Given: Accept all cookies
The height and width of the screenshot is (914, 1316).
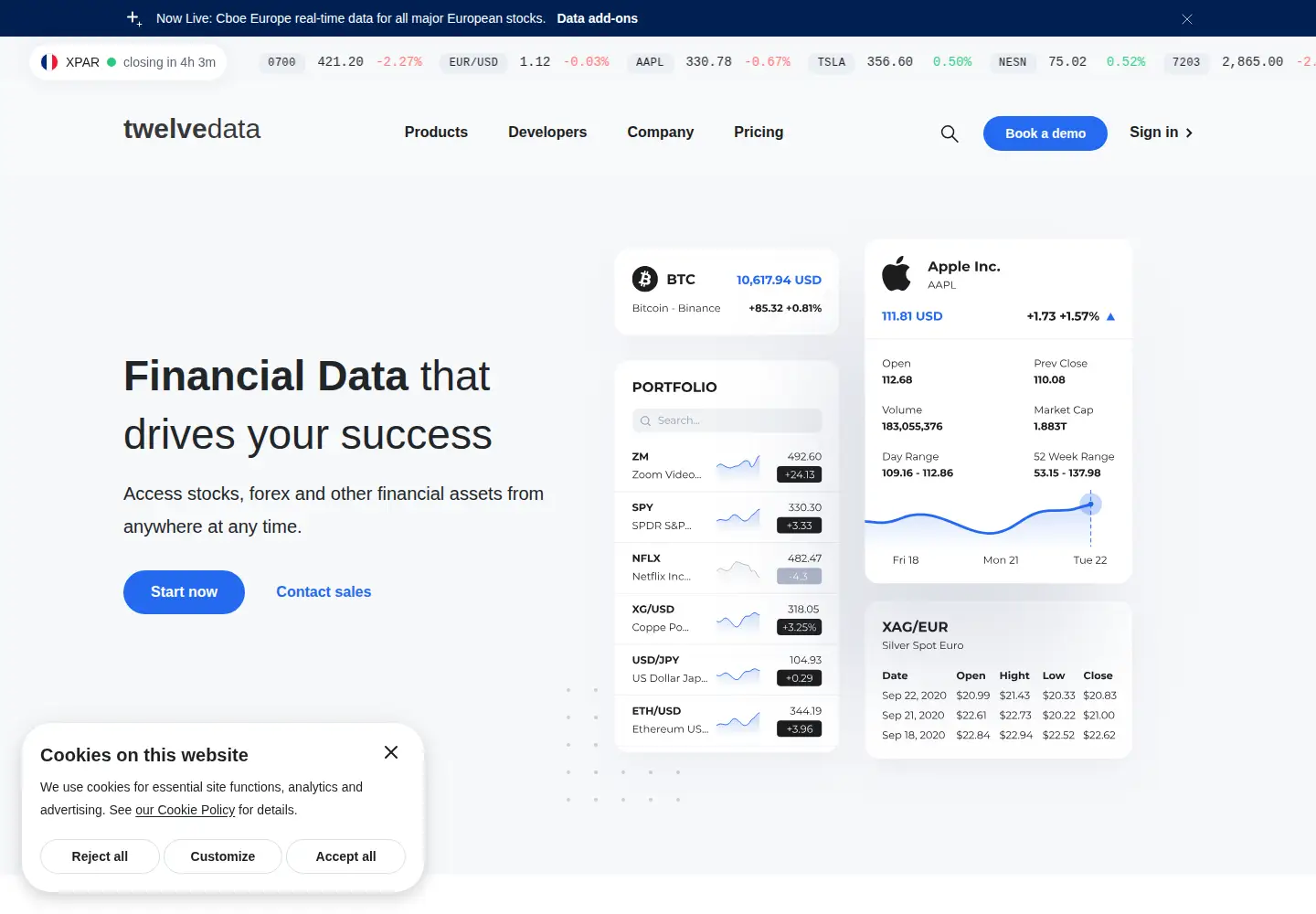Looking at the screenshot, I should [x=345, y=856].
